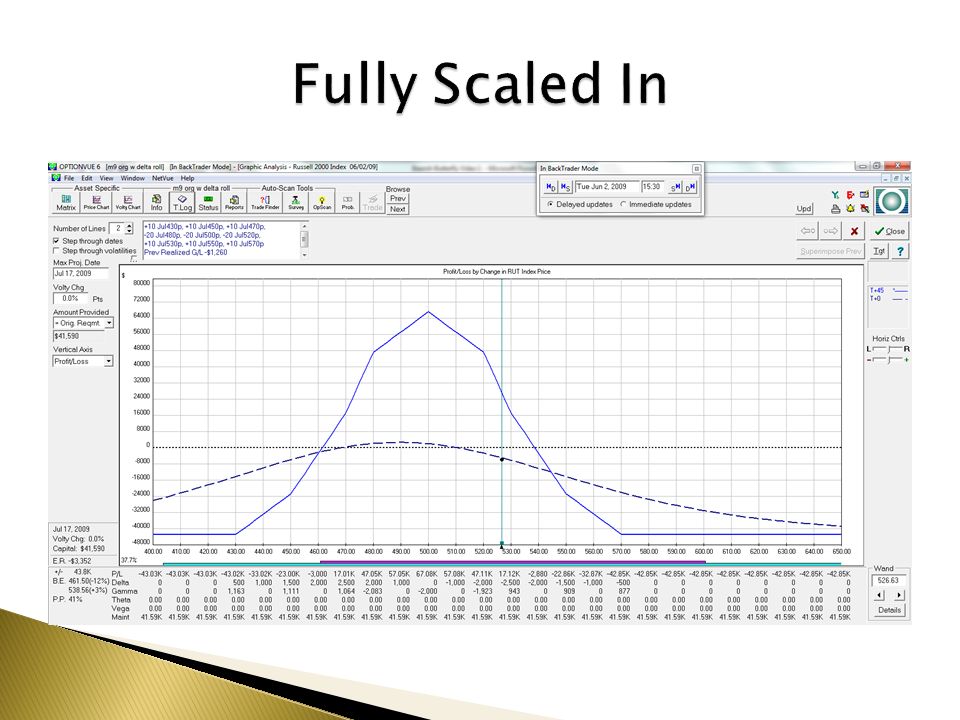Click the left arrow navigation button

[808, 231]
